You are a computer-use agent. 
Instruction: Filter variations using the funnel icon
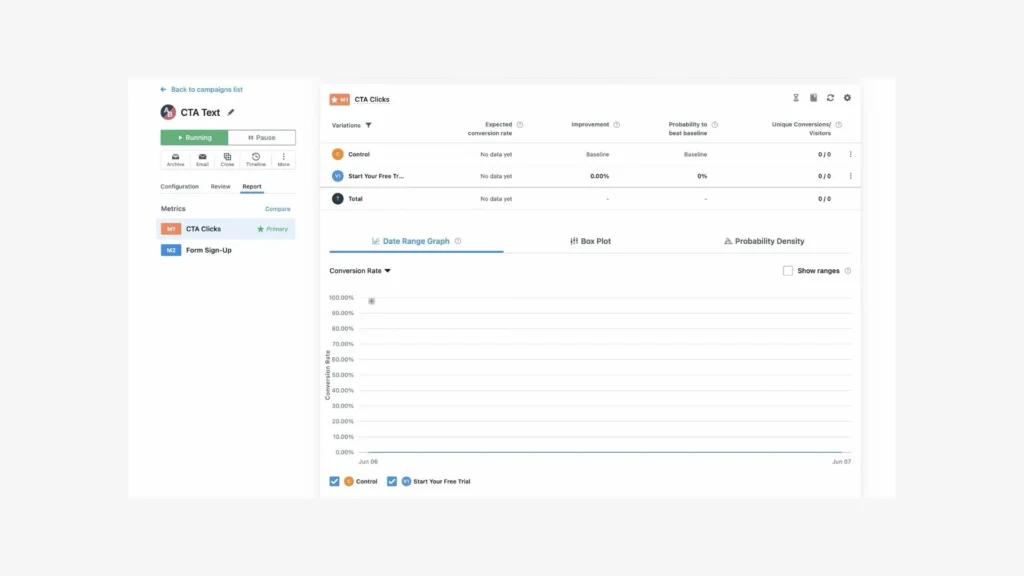pos(368,125)
